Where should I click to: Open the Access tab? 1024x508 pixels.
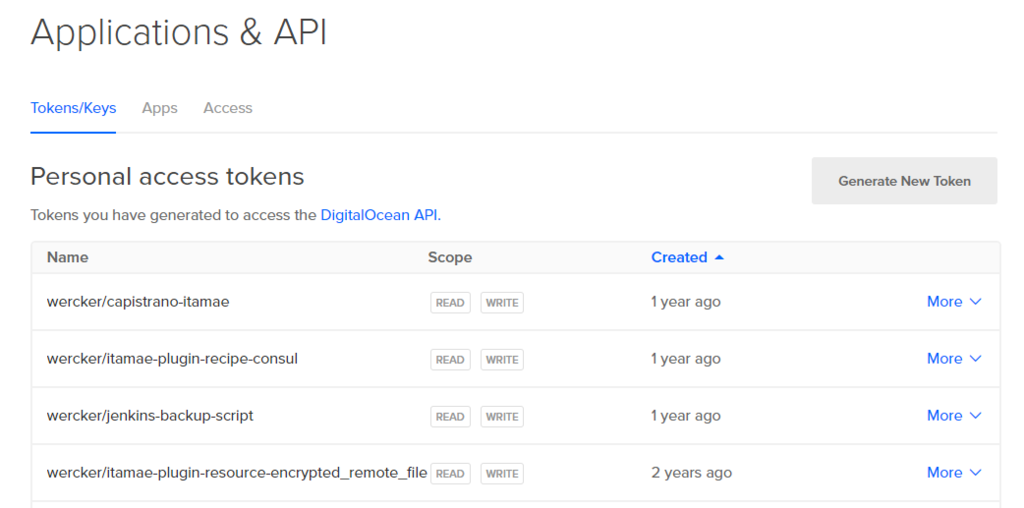[x=228, y=108]
